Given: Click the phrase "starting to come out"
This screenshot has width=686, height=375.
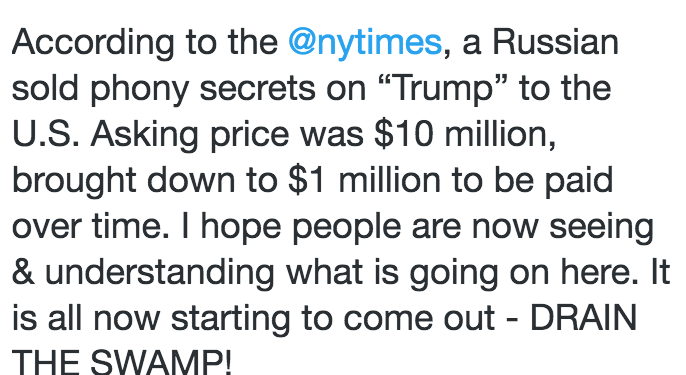Looking at the screenshot, I should pos(333,319).
